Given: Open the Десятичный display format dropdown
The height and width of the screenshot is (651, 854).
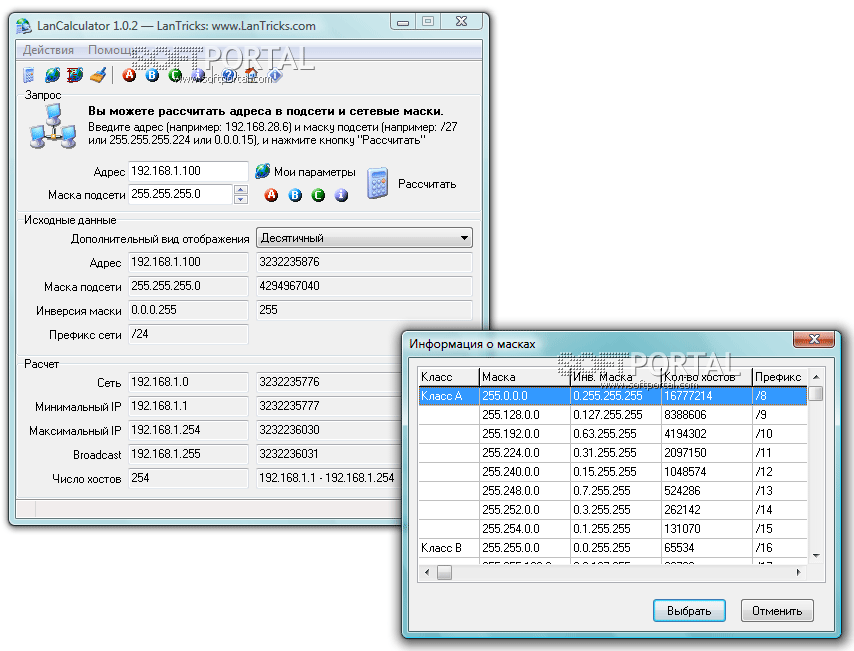Looking at the screenshot, I should click(x=364, y=238).
